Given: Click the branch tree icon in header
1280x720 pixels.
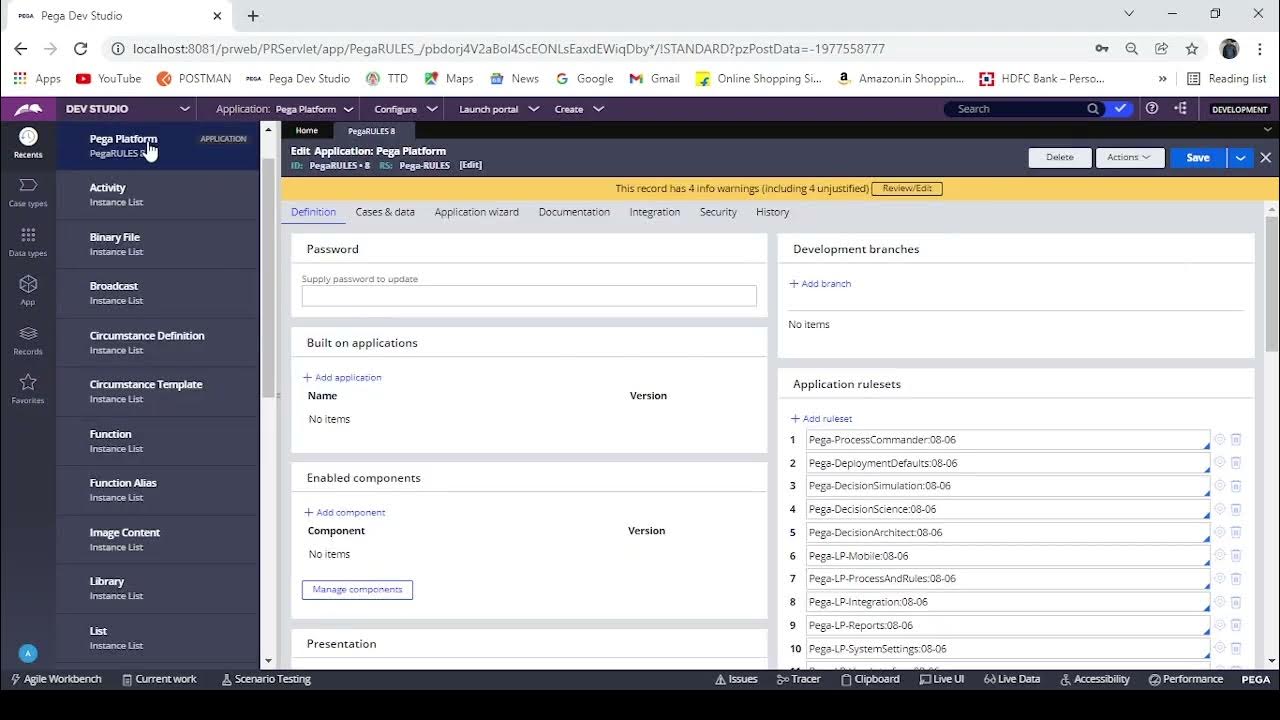Looking at the screenshot, I should point(1181,108).
